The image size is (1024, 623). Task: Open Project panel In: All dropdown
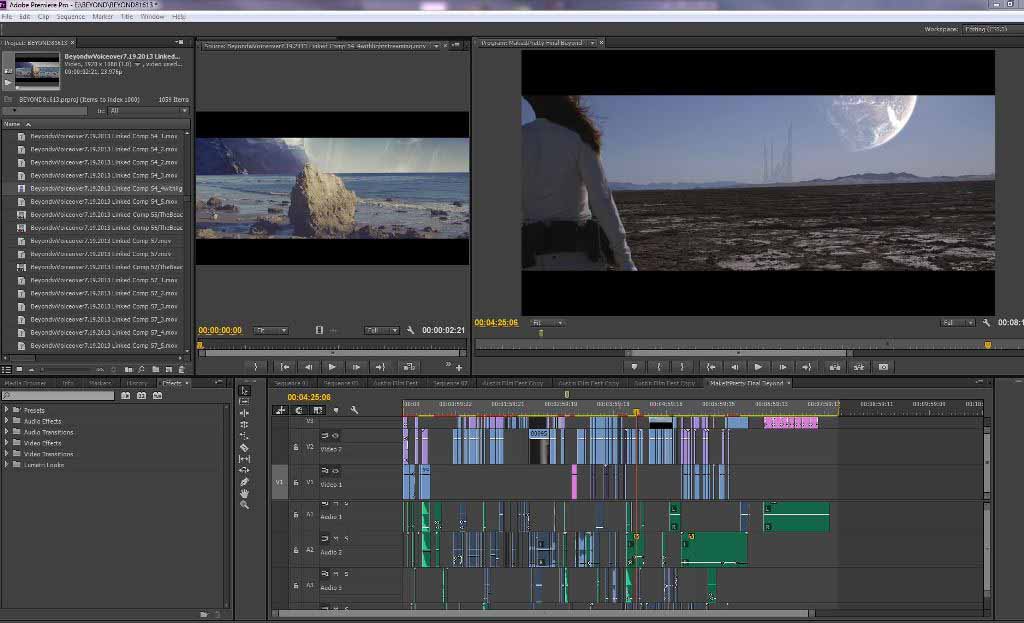point(148,111)
